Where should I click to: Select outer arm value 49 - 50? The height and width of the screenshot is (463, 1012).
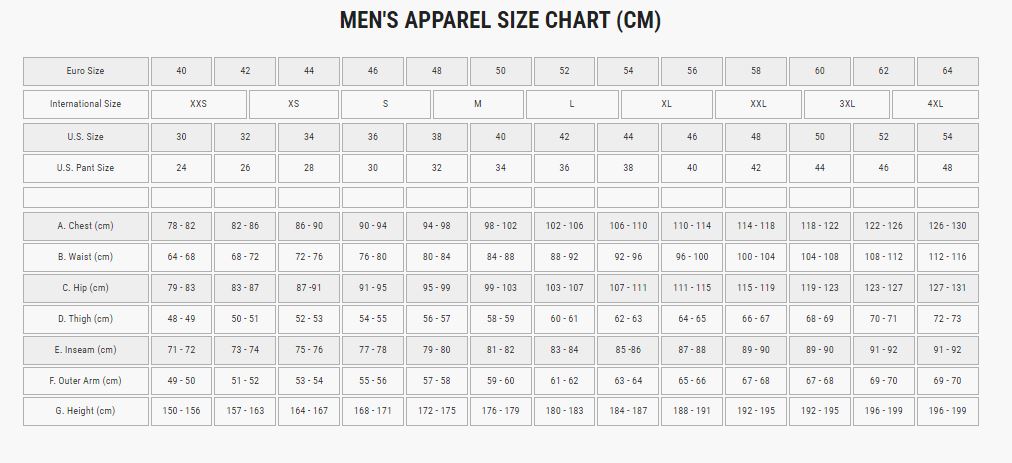pos(181,381)
